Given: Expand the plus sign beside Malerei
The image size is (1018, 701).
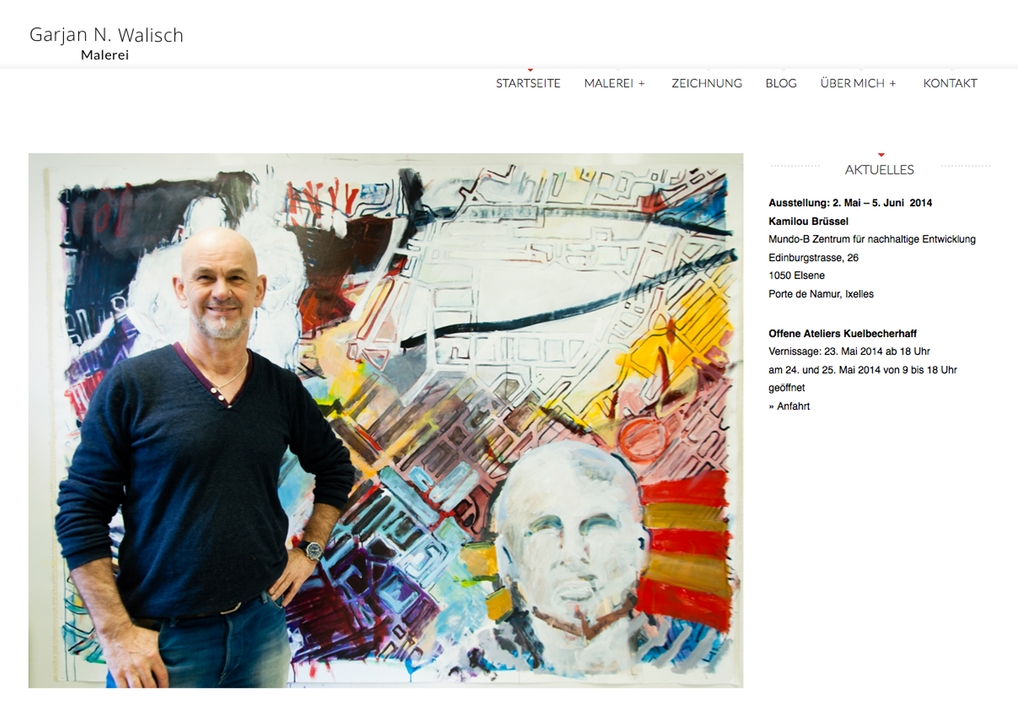Looking at the screenshot, I should [641, 84].
